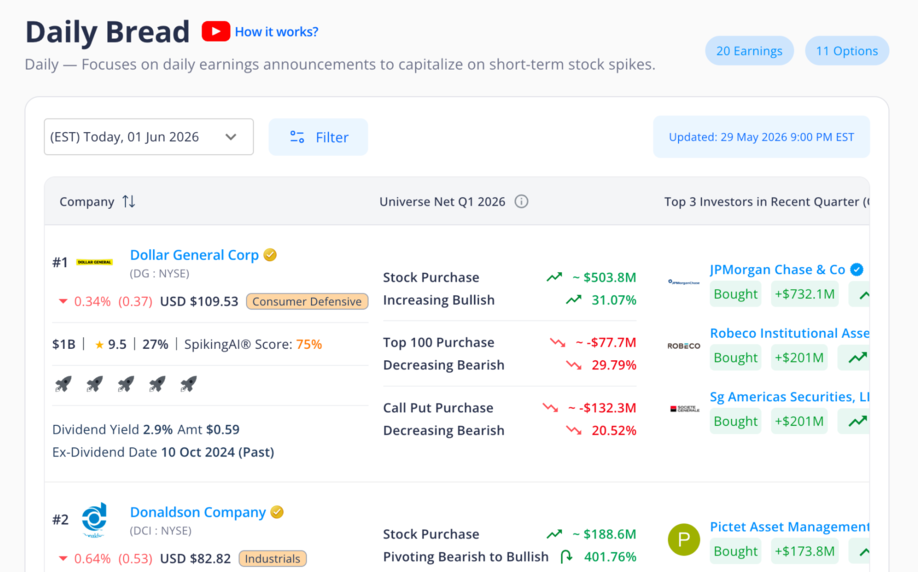This screenshot has height=572, width=918.
Task: Click the USD $82.82 price
Action: (196, 559)
